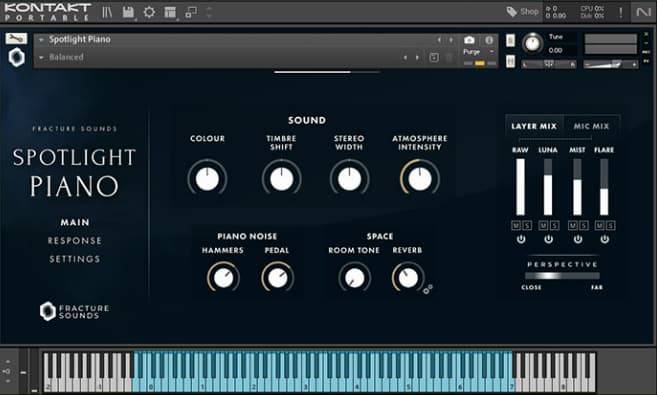
Task: Toggle the lower mute button near the pan slider
Action: (x=510, y=62)
